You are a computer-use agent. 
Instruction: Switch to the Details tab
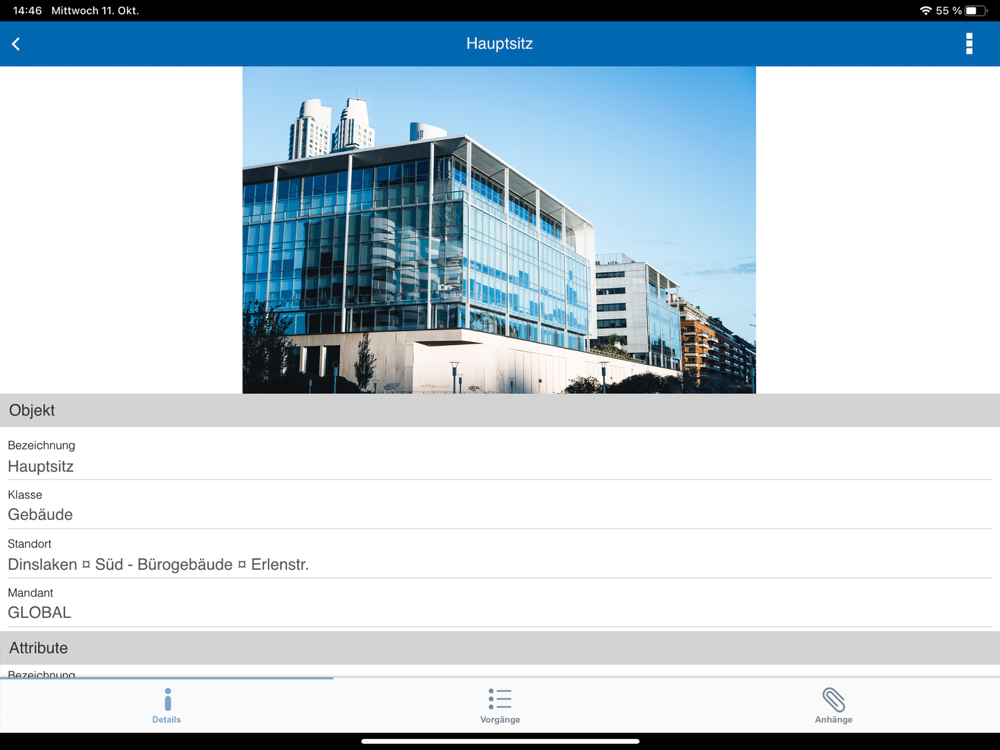pyautogui.click(x=166, y=705)
